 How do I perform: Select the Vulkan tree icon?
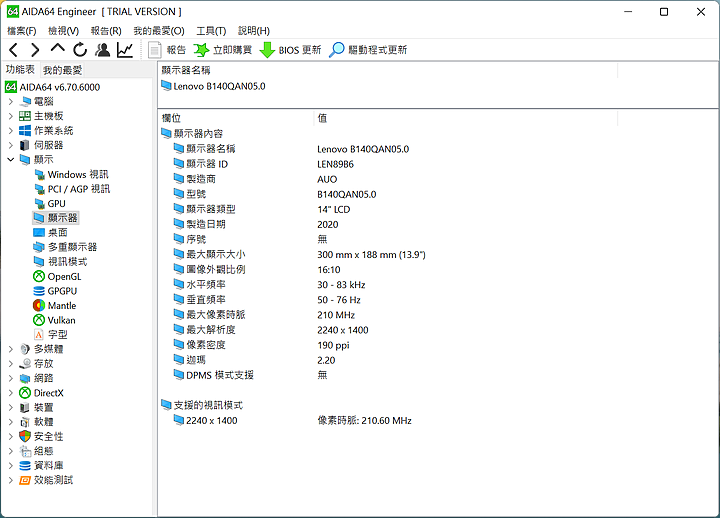pos(39,320)
